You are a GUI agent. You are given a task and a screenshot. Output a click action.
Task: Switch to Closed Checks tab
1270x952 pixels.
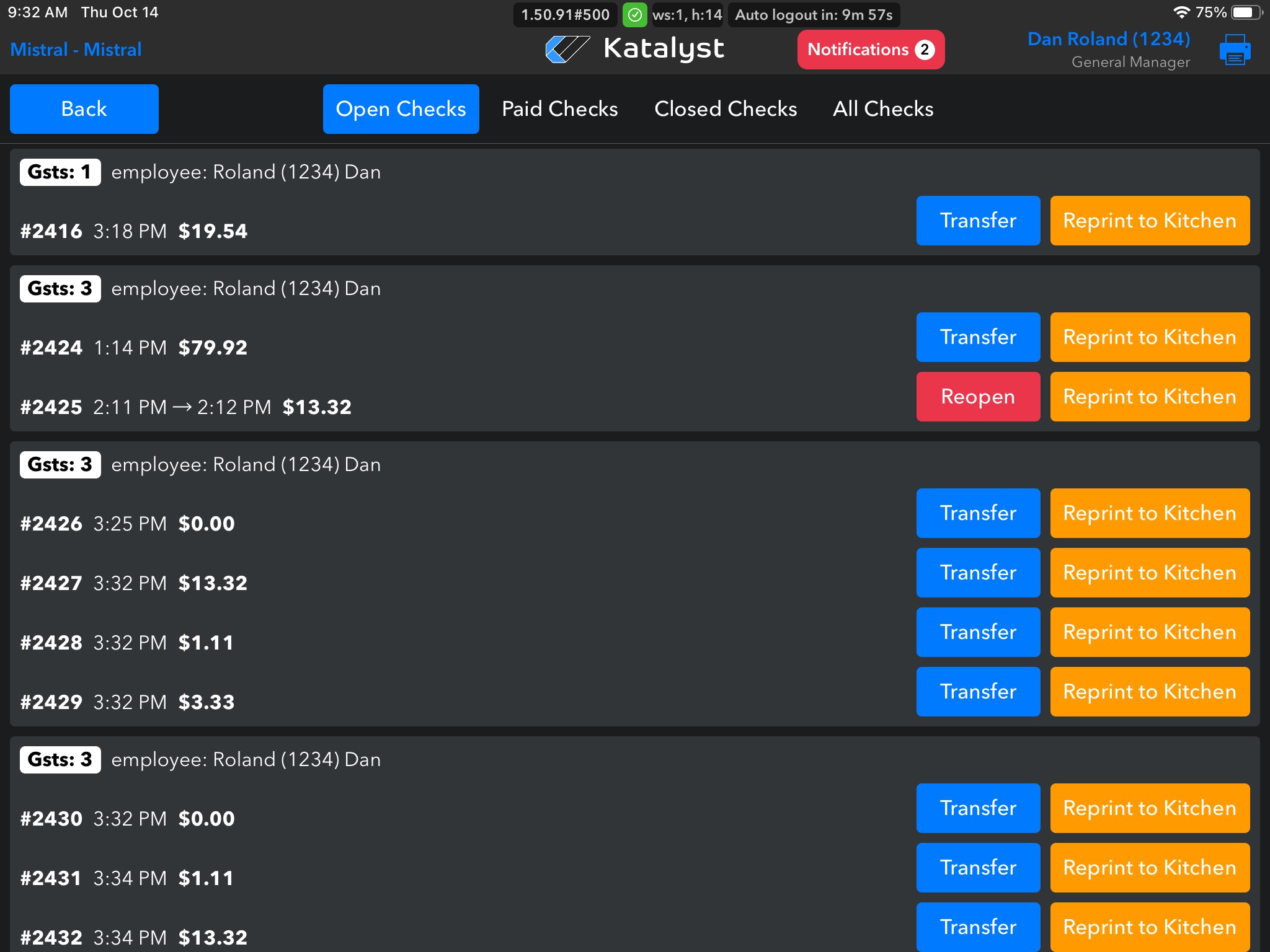point(726,109)
